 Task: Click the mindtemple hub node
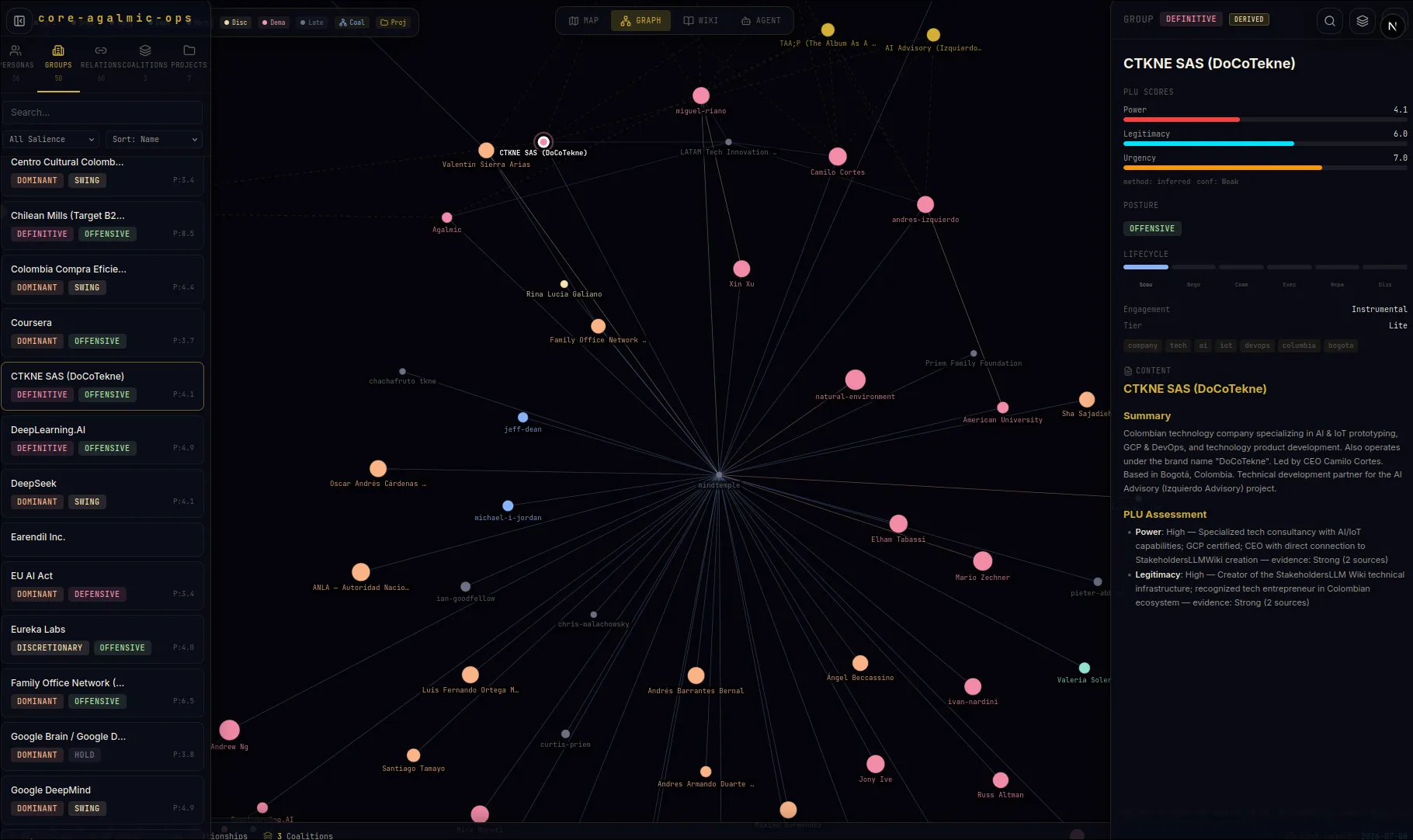click(719, 475)
